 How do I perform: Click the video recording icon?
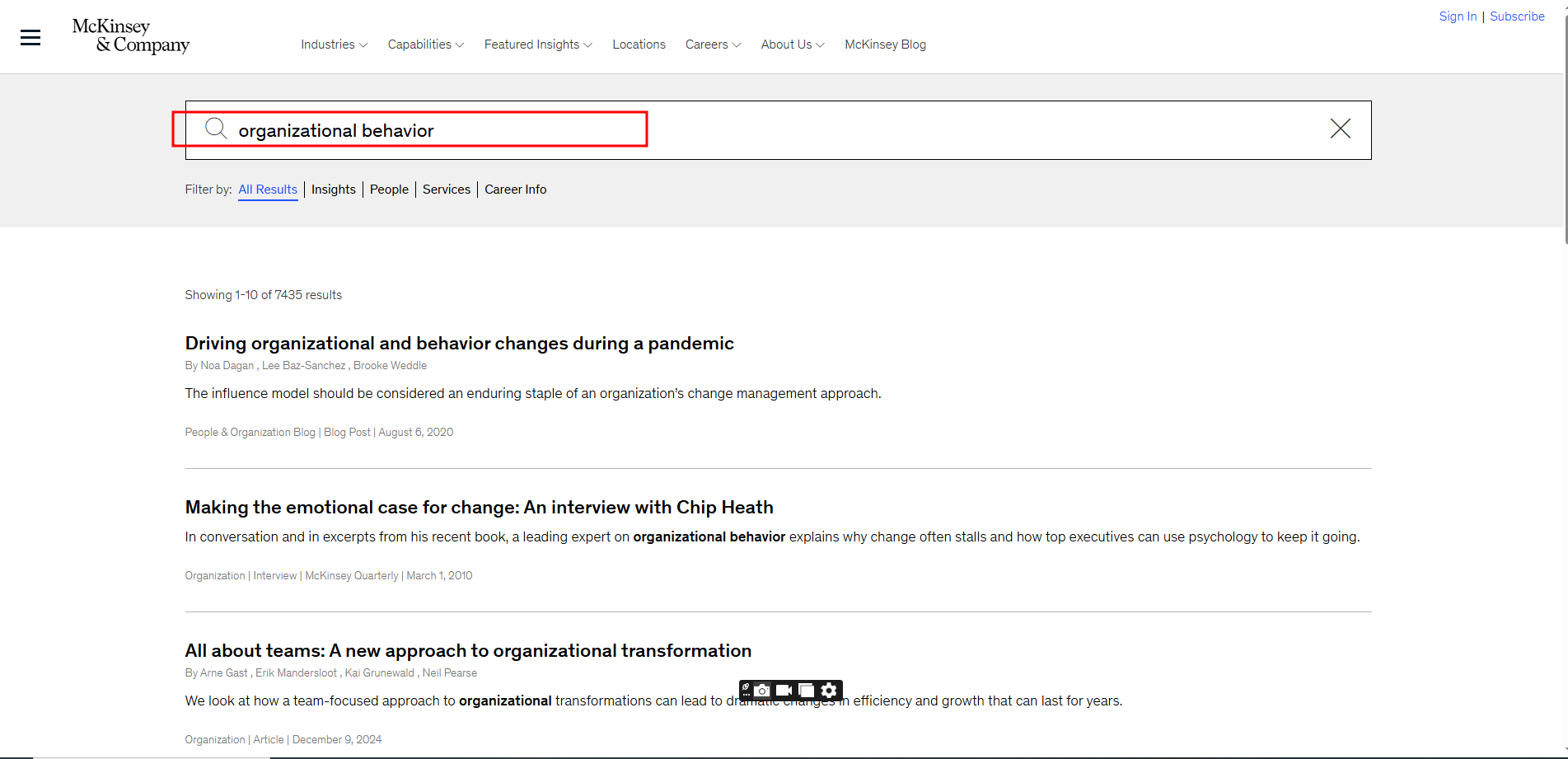(784, 691)
